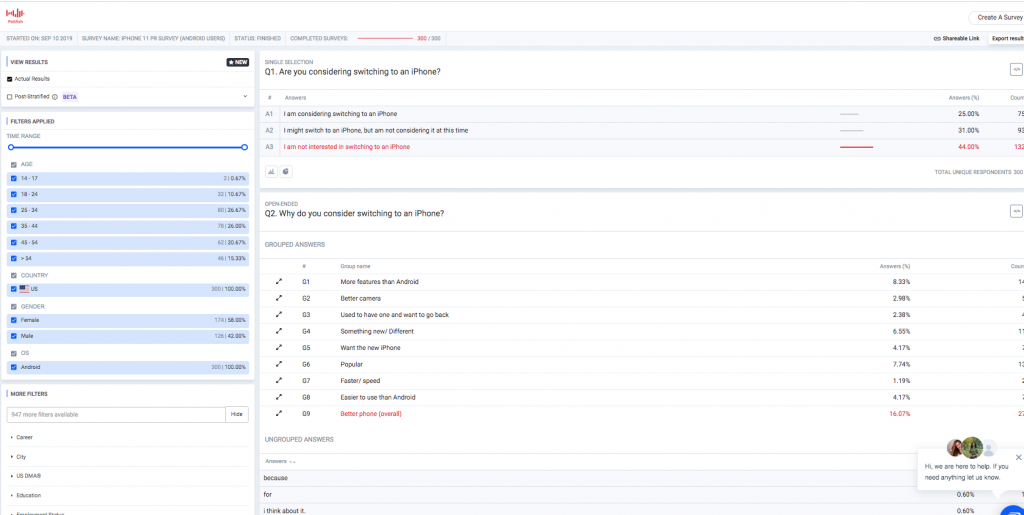Uncheck the Android OS filter
This screenshot has width=1024, height=515.
[14, 367]
